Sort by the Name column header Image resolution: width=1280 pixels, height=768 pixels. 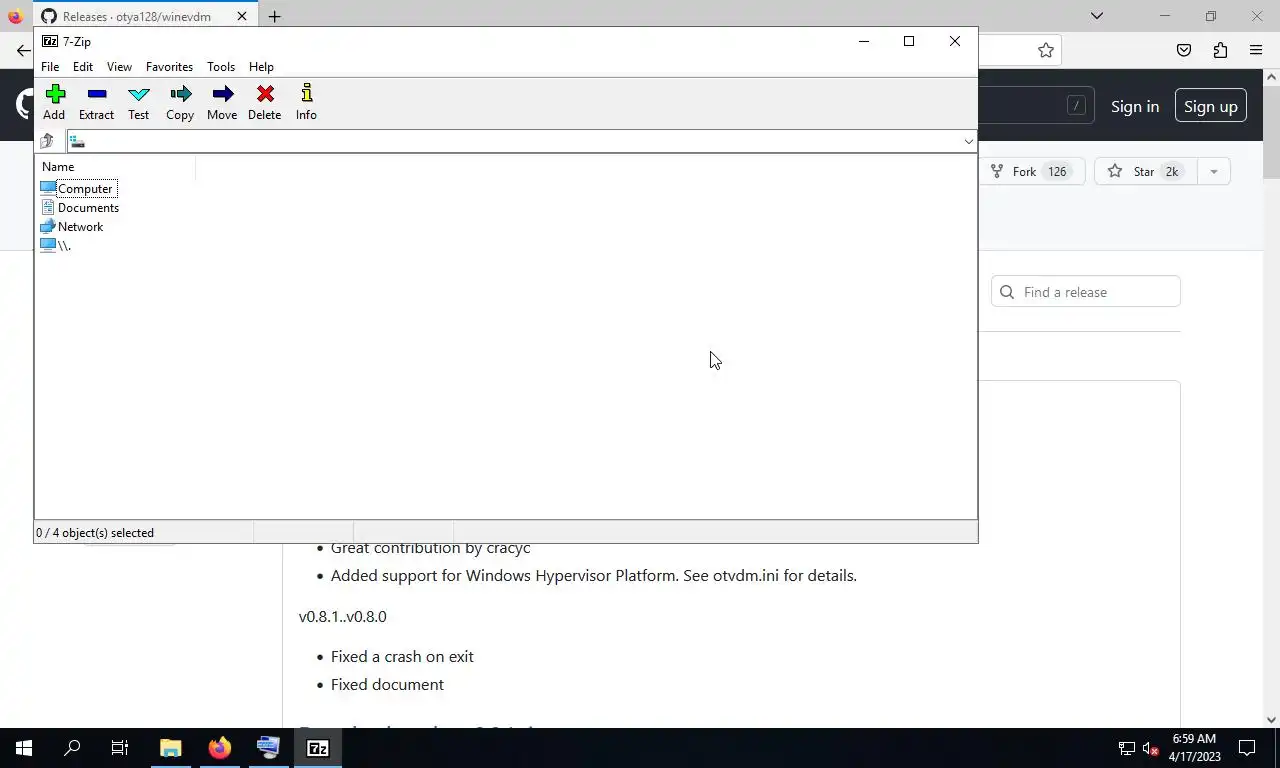click(115, 167)
